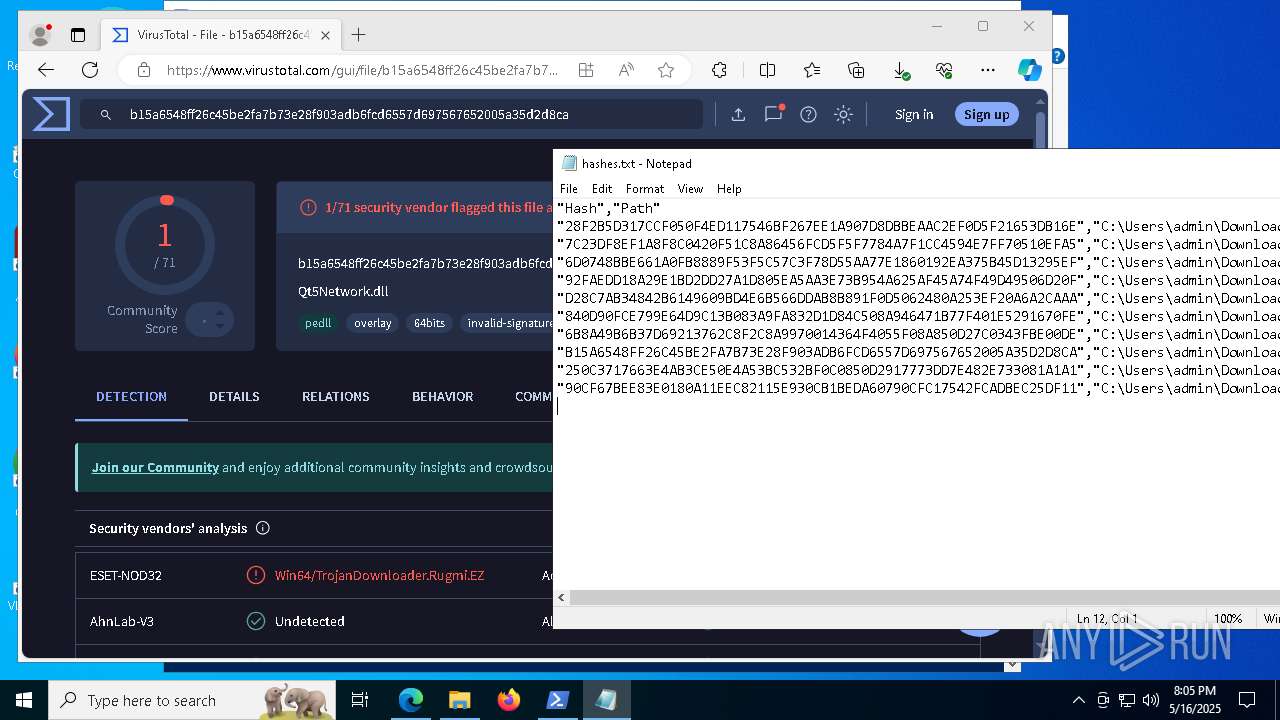Open a new Edge tab
This screenshot has height=720, width=1280.
[x=358, y=35]
